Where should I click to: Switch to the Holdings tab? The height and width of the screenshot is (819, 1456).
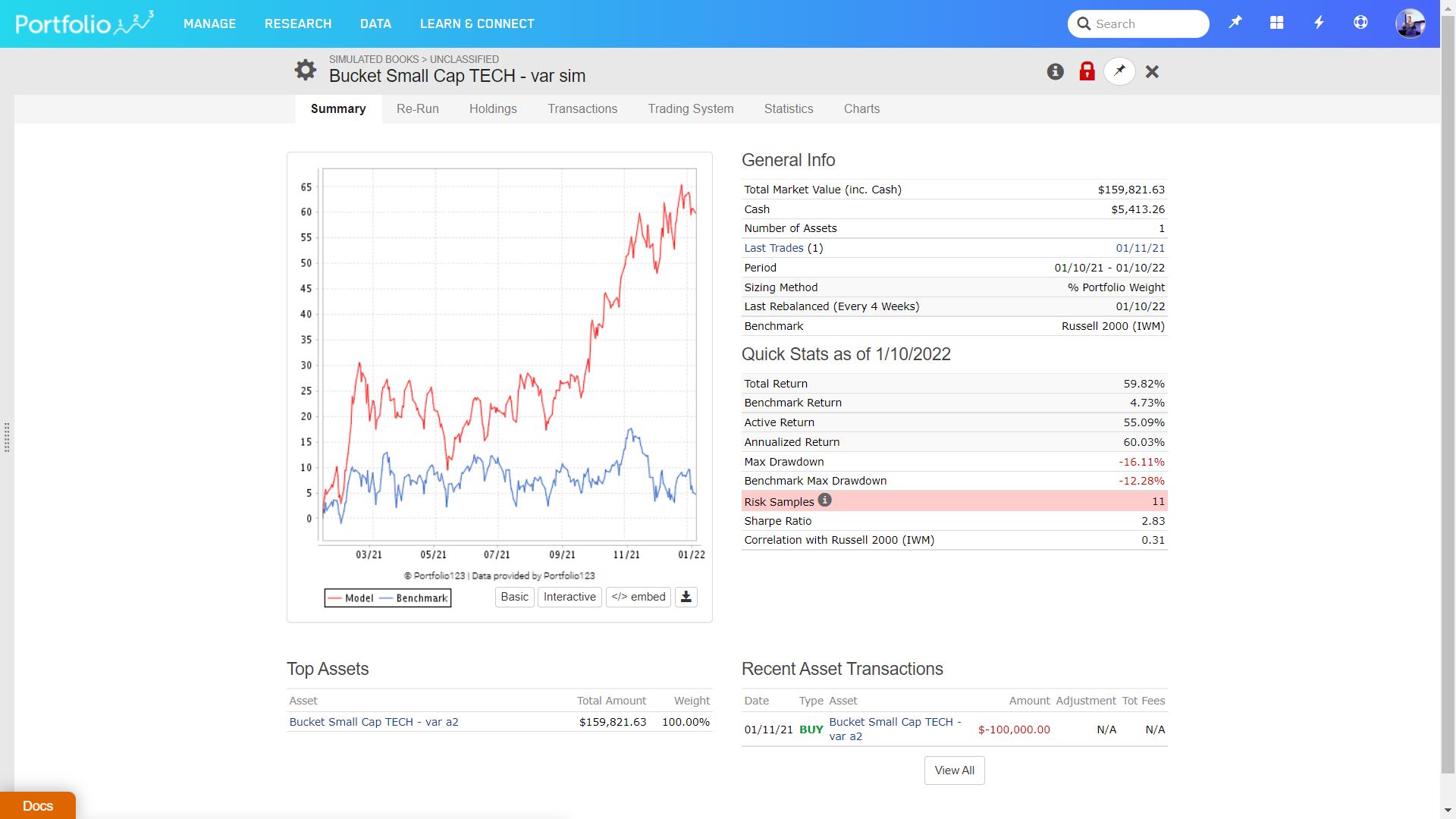point(493,108)
